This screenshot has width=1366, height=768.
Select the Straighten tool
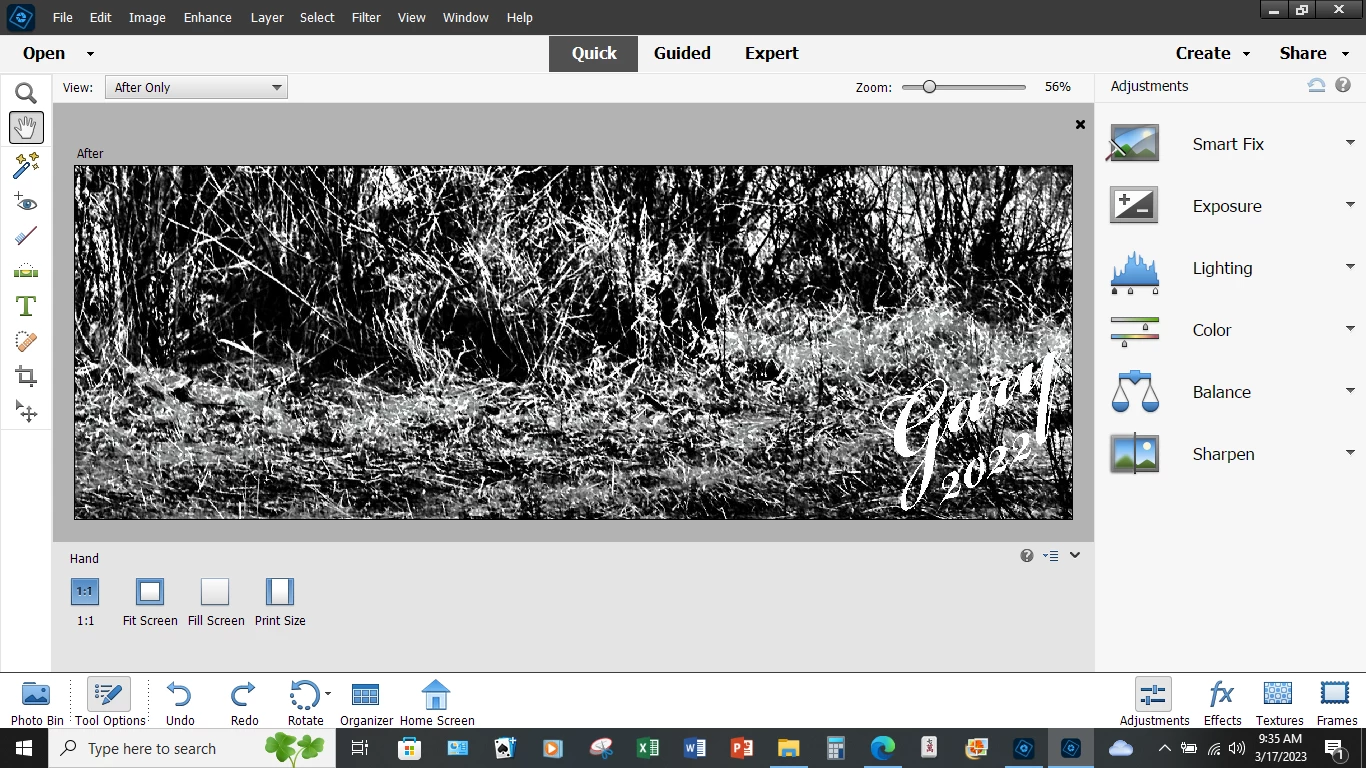coord(26,271)
